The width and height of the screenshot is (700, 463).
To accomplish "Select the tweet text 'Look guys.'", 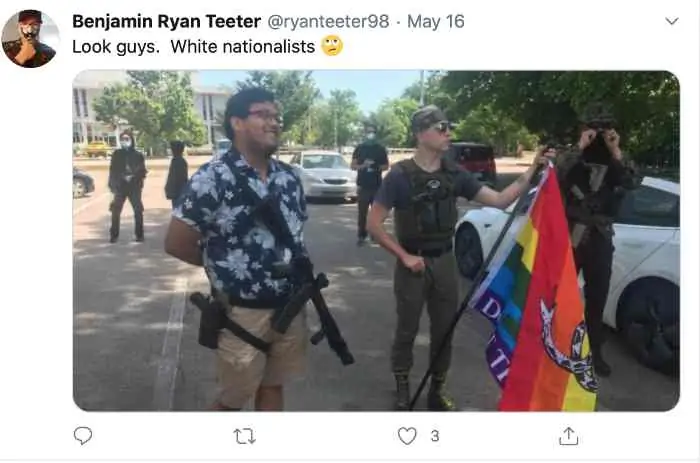I will point(116,46).
